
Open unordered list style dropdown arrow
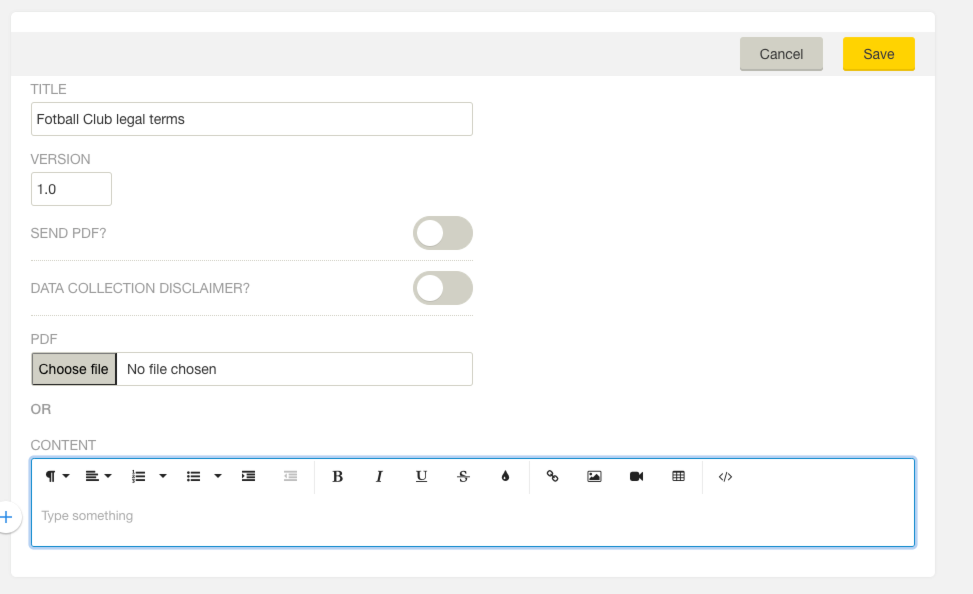point(218,476)
